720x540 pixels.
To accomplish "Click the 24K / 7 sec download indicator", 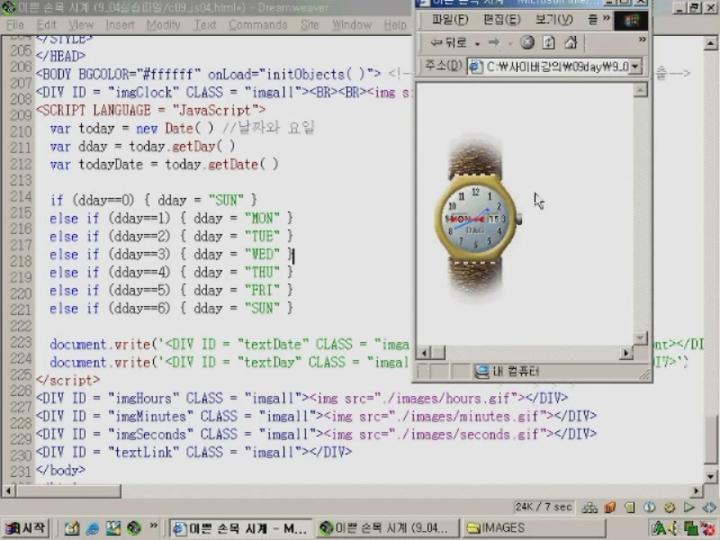I will pyautogui.click(x=543, y=507).
